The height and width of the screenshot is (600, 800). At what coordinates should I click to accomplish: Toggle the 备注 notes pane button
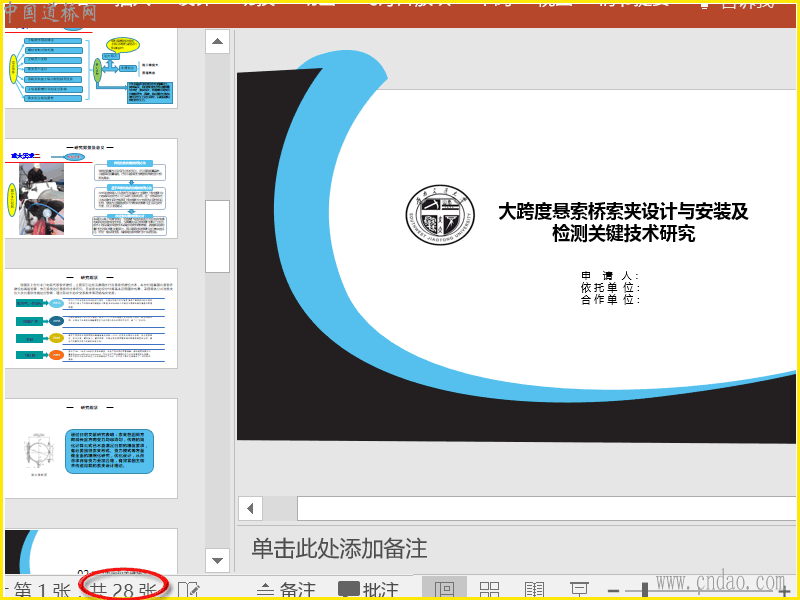click(286, 590)
